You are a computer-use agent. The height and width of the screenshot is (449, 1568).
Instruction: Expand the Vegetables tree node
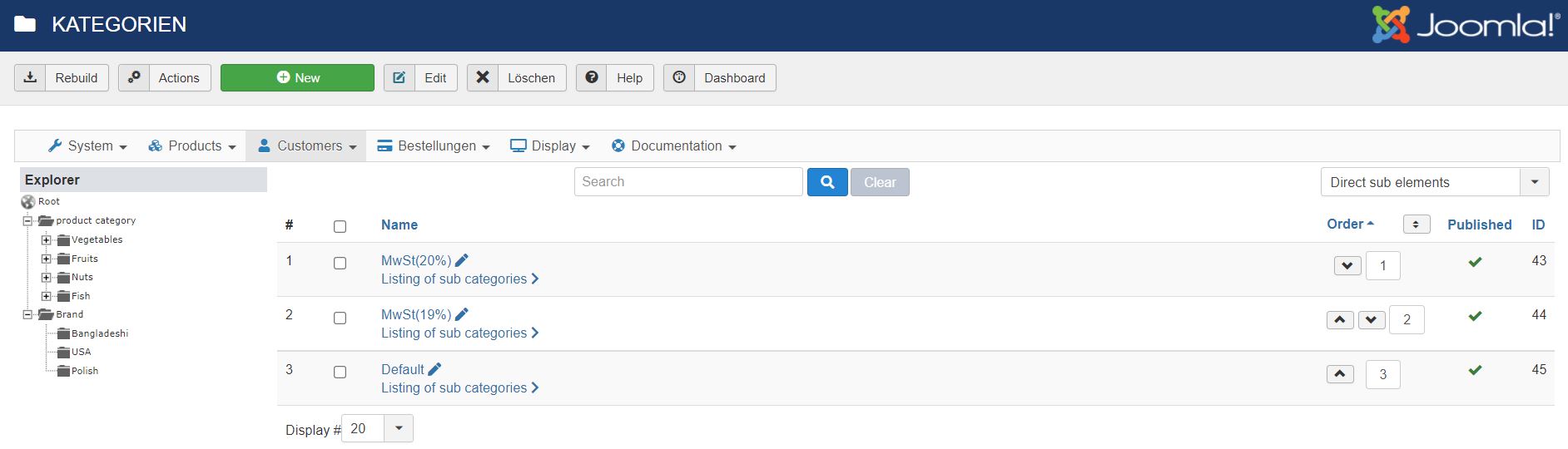pyautogui.click(x=47, y=239)
